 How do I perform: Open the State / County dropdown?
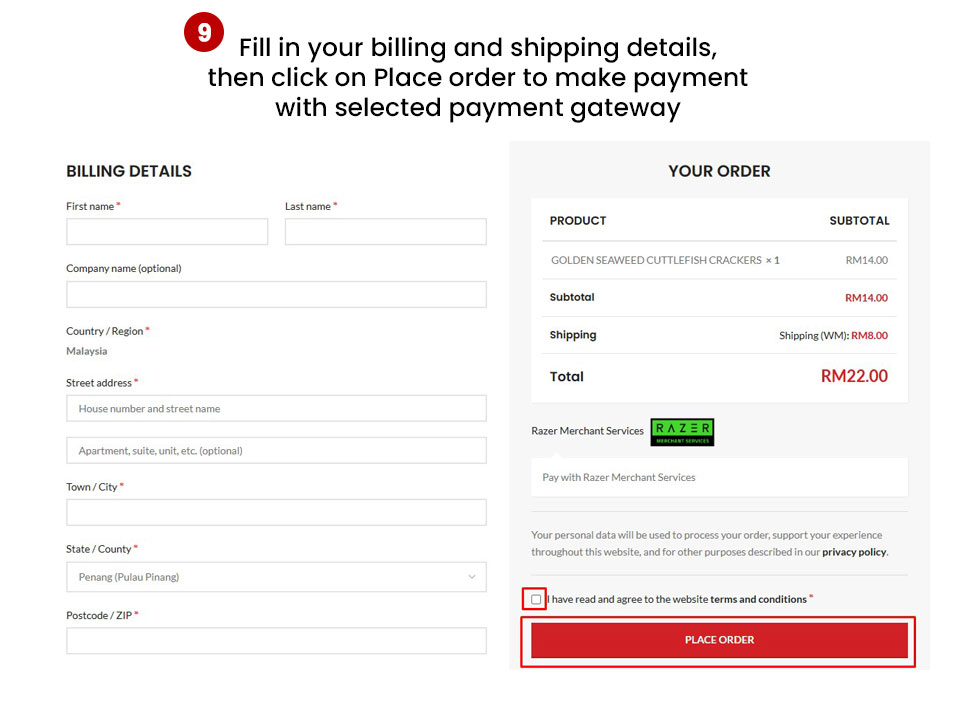[276, 577]
